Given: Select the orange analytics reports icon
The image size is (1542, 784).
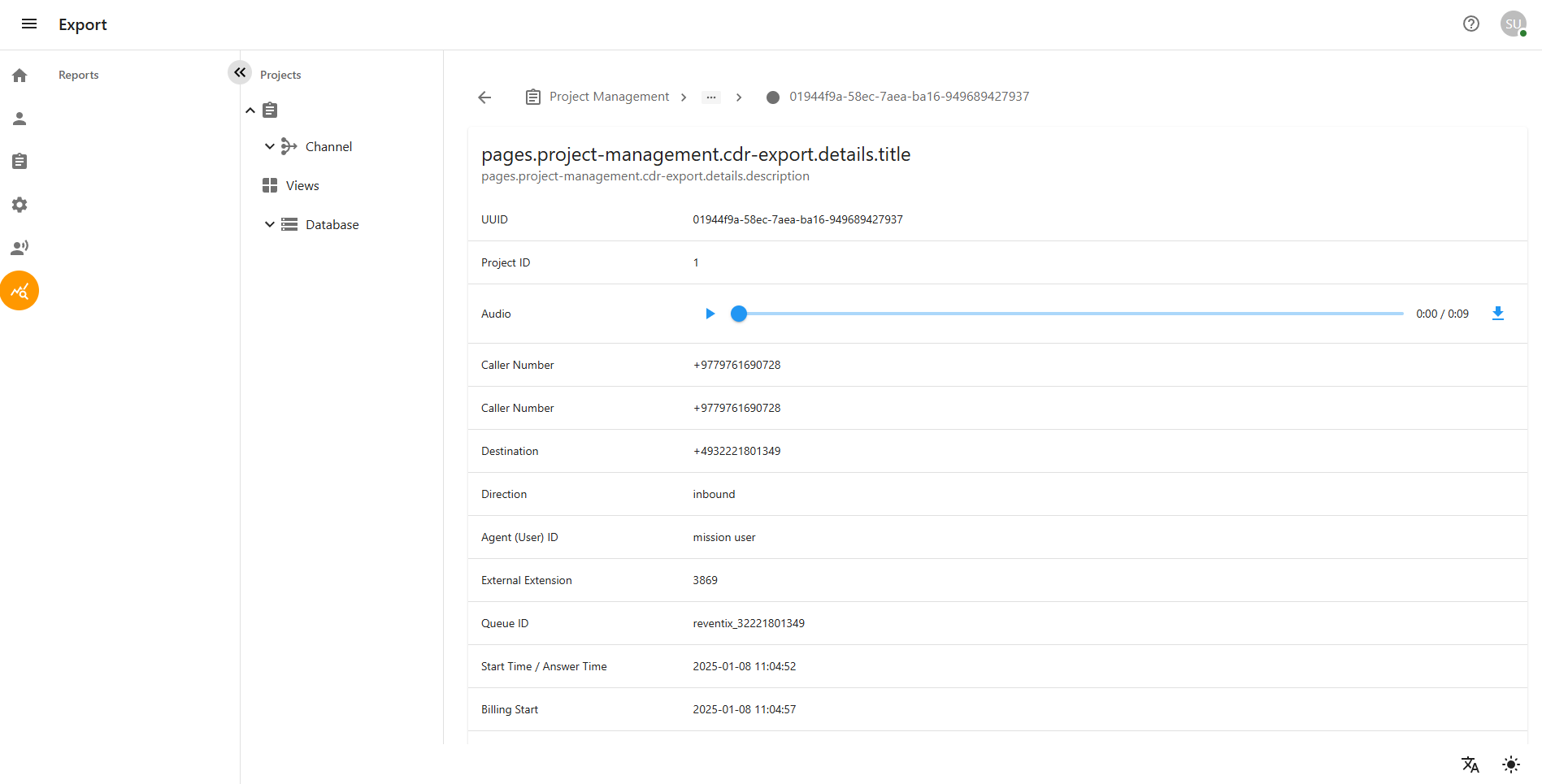Looking at the screenshot, I should 20,291.
